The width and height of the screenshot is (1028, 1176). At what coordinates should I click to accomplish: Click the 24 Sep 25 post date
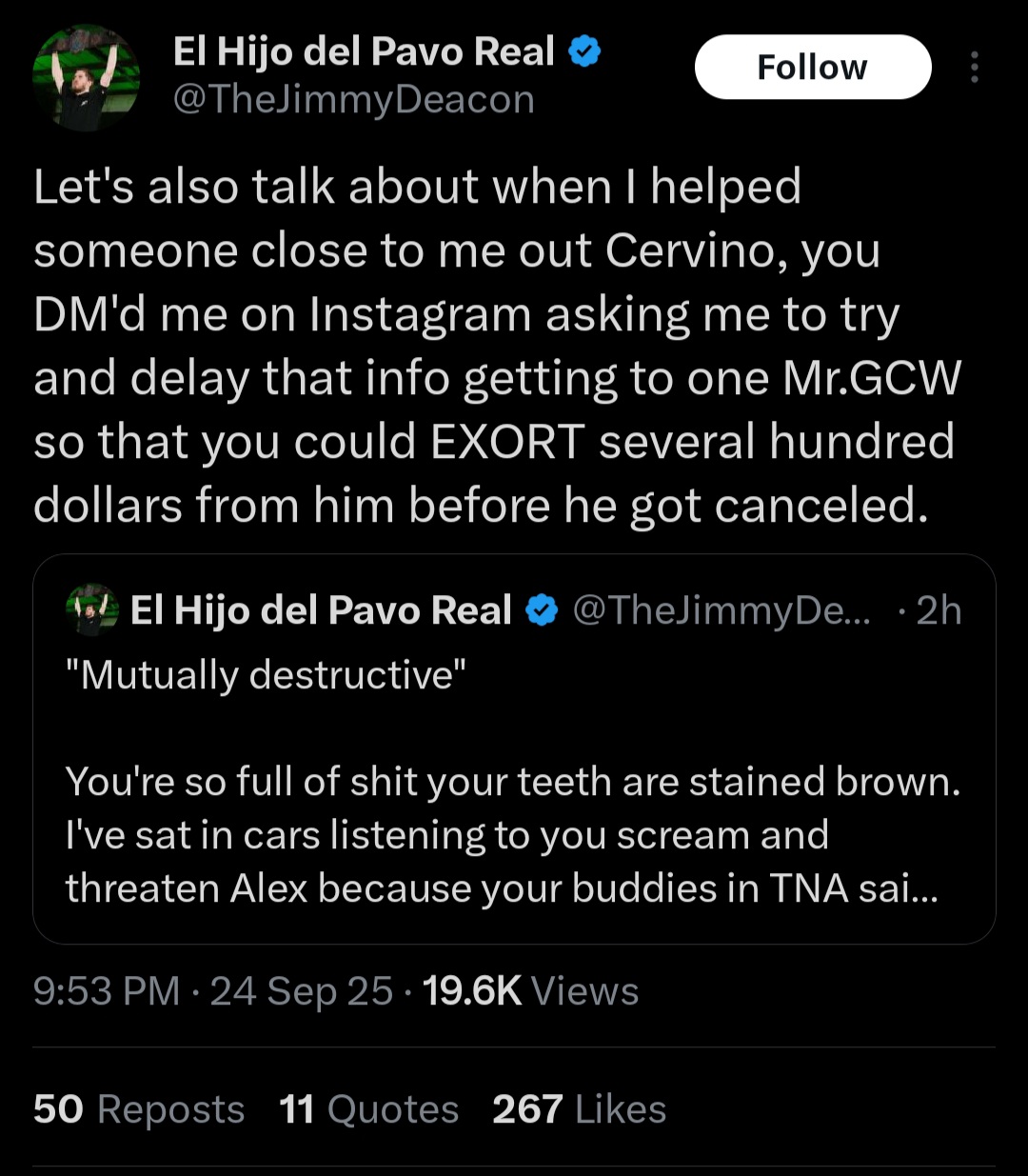pos(301,991)
